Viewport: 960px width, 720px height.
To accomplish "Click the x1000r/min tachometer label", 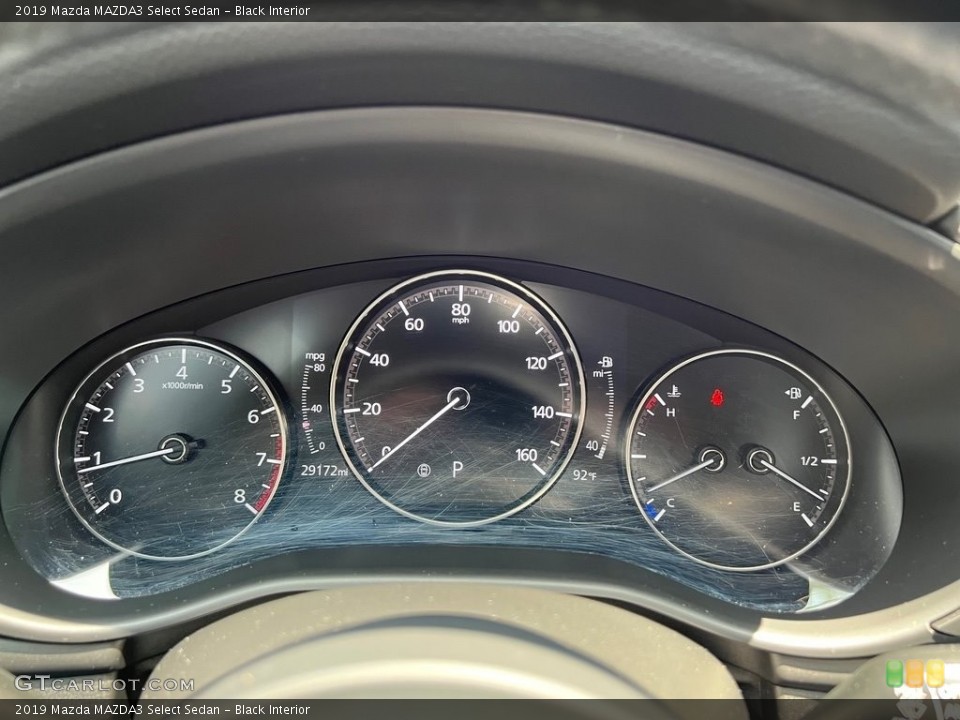I will tap(182, 386).
